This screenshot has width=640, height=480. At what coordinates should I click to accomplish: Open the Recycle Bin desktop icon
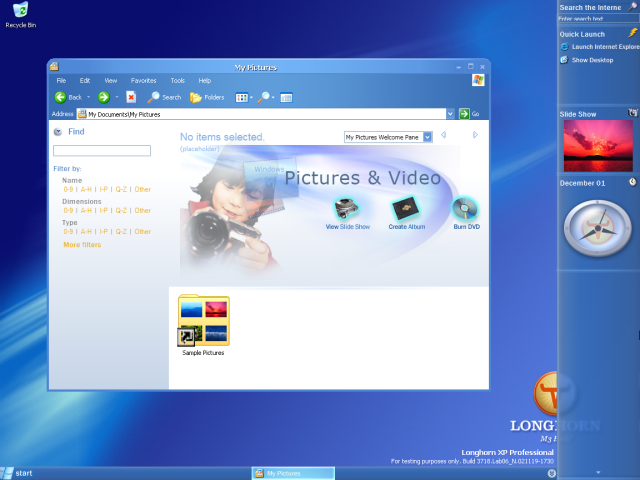[x=20, y=15]
